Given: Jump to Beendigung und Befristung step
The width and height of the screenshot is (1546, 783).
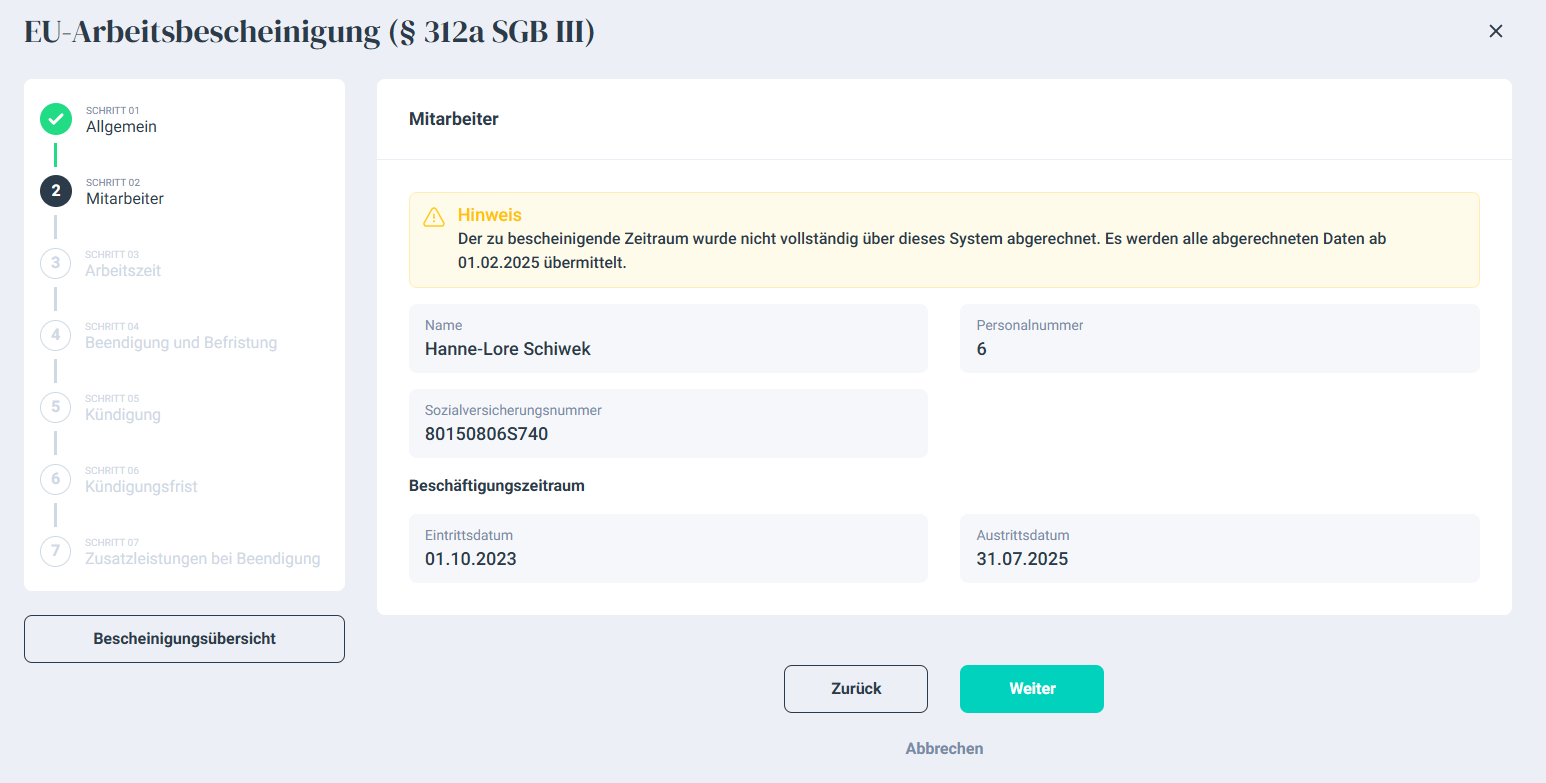Looking at the screenshot, I should [x=181, y=343].
